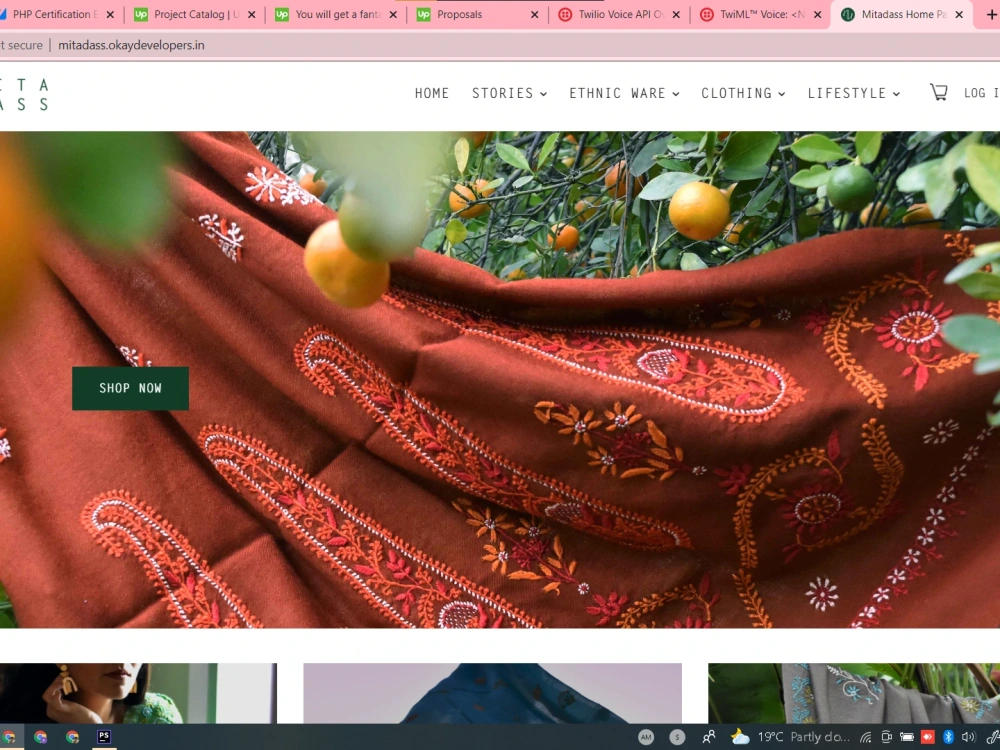Switch to the TwiML Voice tab
The height and width of the screenshot is (750, 1000).
tap(758, 14)
